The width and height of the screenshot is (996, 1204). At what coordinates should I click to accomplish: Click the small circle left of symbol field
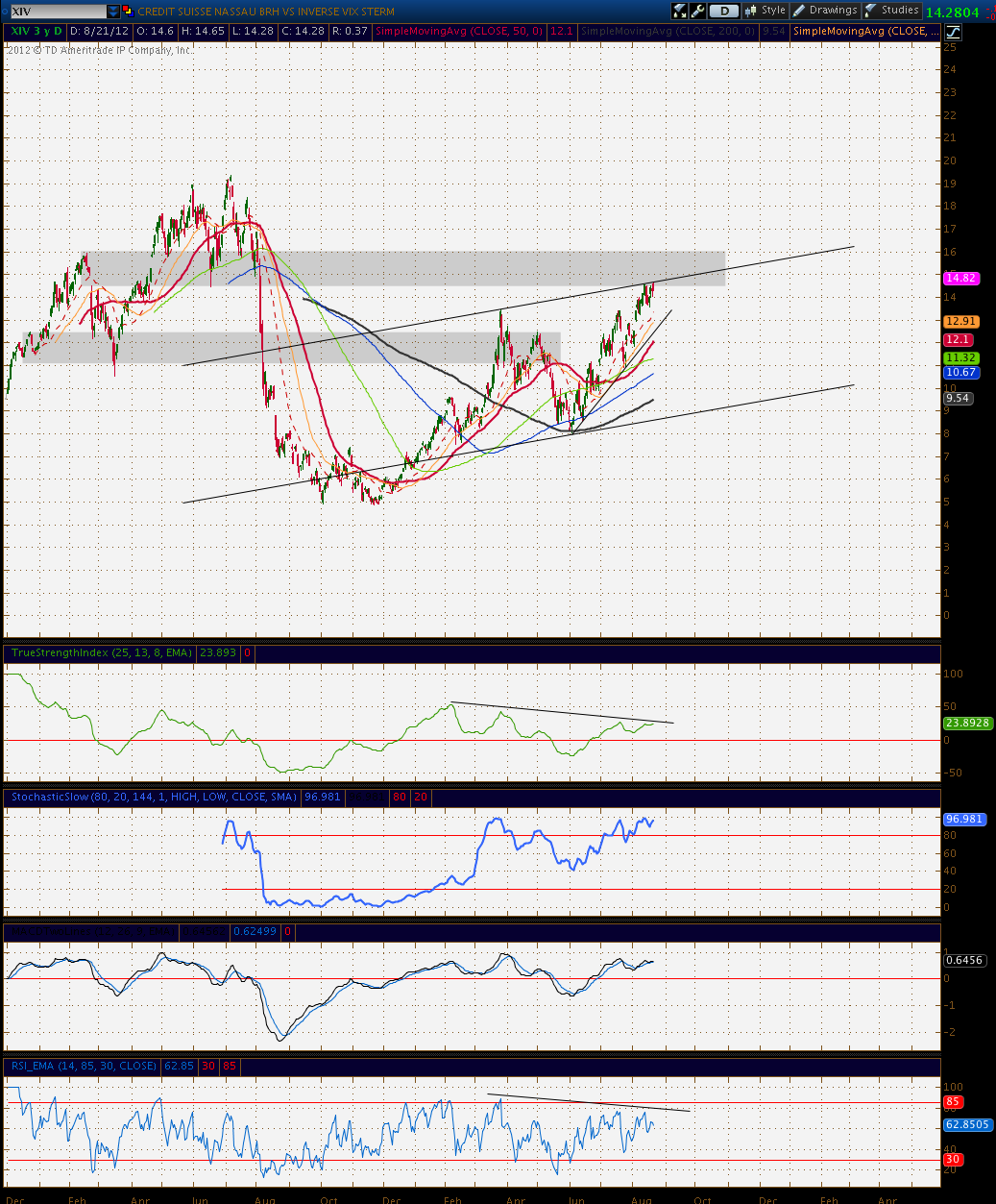(x=5, y=12)
